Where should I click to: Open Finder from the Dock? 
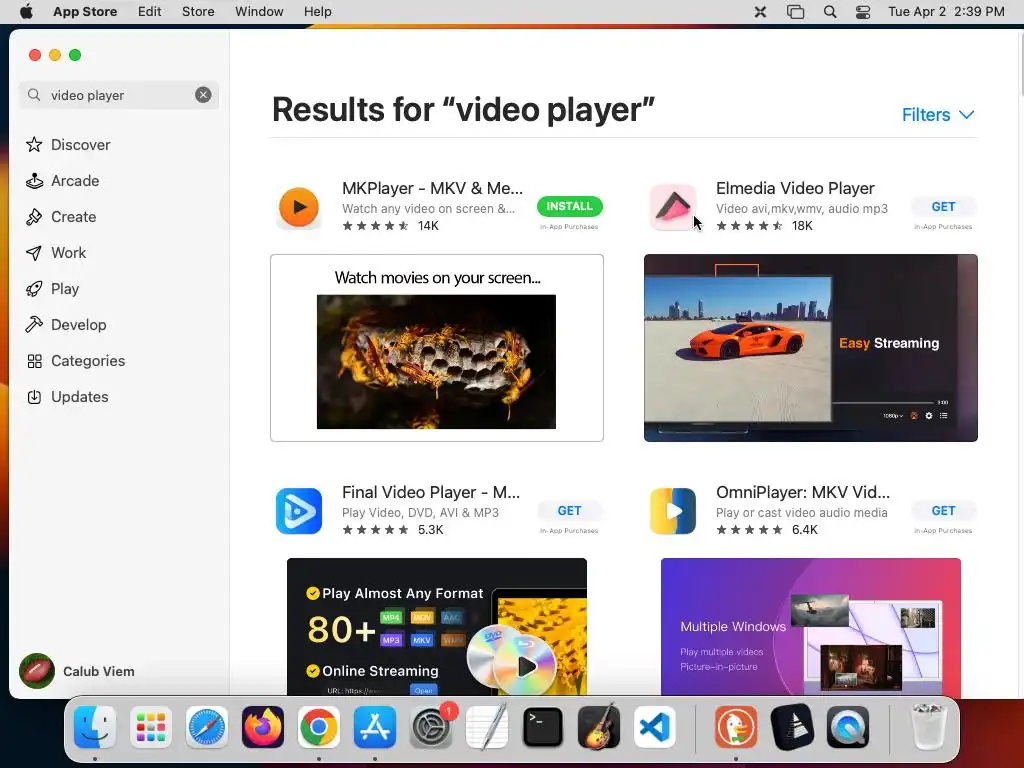tap(95, 727)
